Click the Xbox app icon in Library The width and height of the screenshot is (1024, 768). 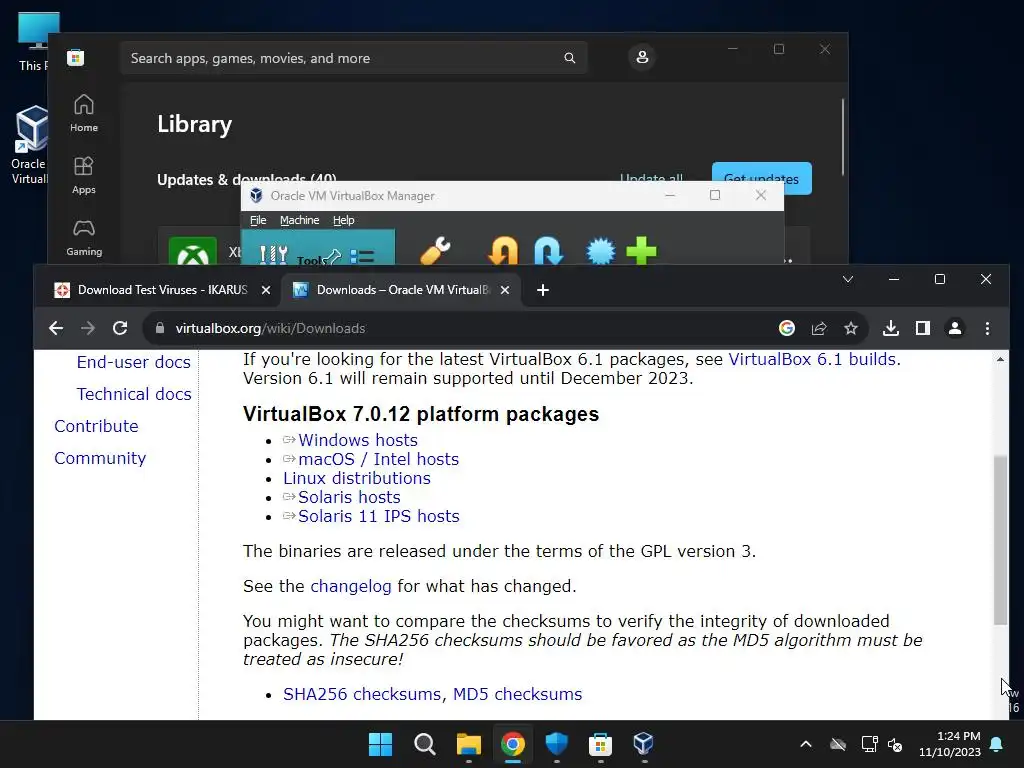coord(193,251)
